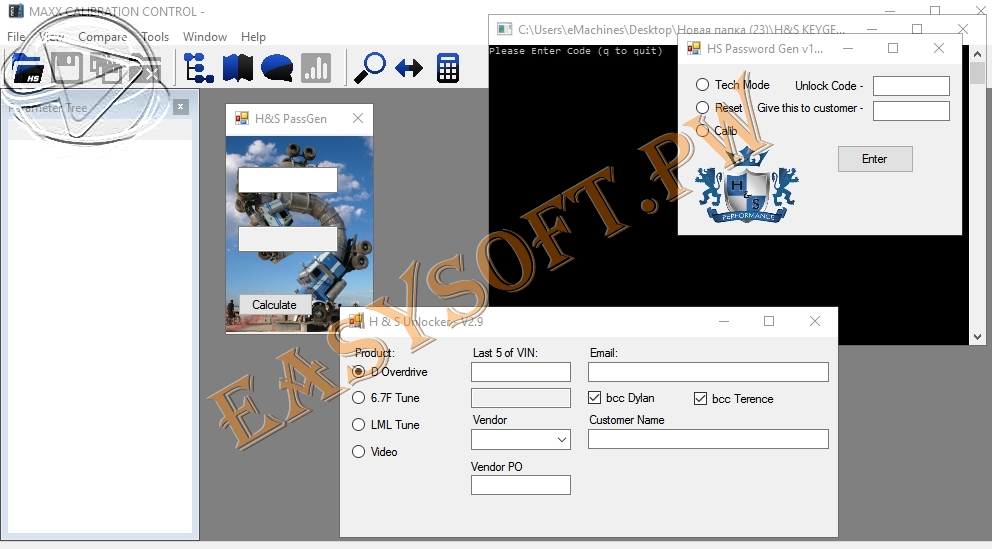Close the H&S PassGen window
Viewport: 992px width, 549px height.
coord(358,118)
